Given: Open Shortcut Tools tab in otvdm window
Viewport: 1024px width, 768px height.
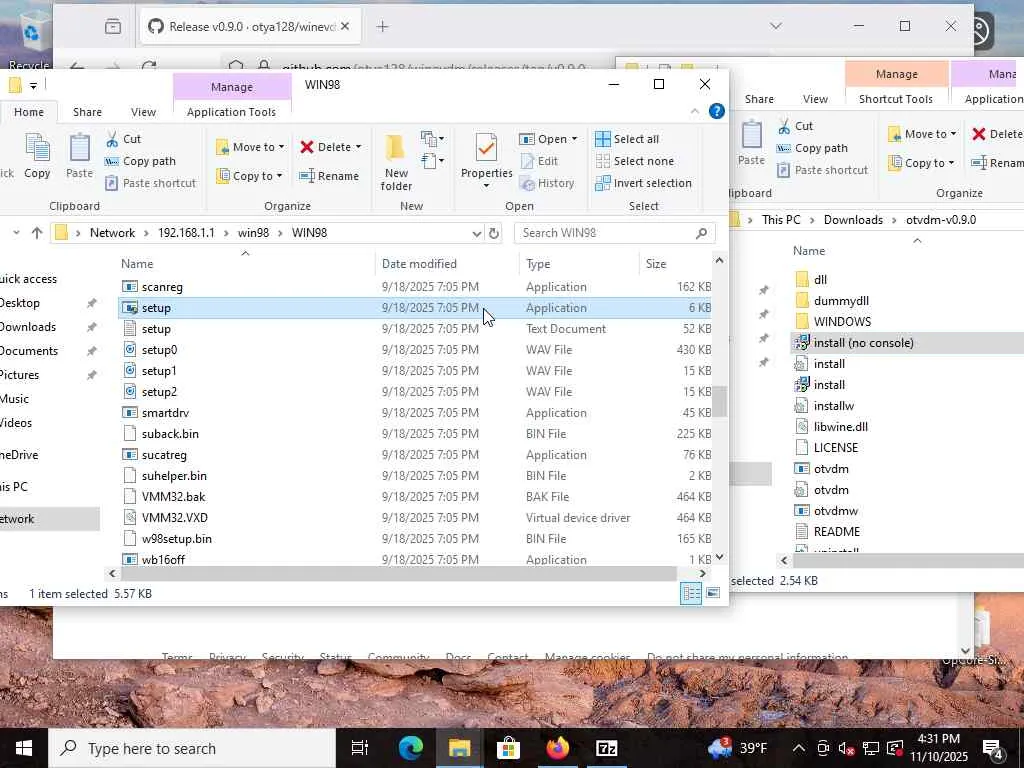Looking at the screenshot, I should point(896,99).
